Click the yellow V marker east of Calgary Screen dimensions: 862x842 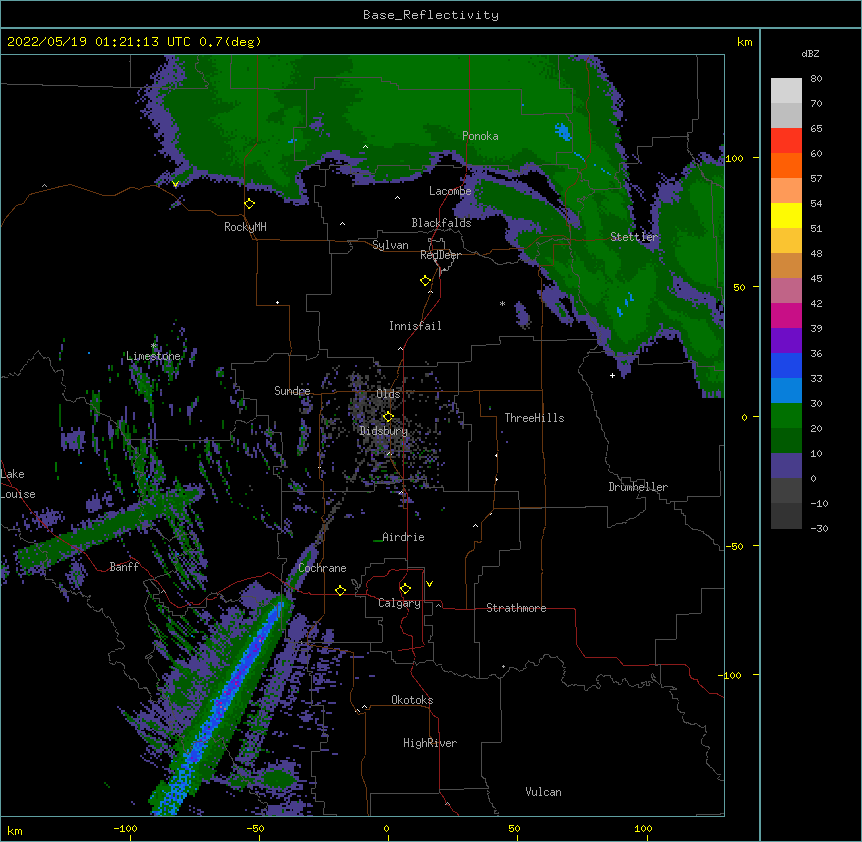click(429, 584)
